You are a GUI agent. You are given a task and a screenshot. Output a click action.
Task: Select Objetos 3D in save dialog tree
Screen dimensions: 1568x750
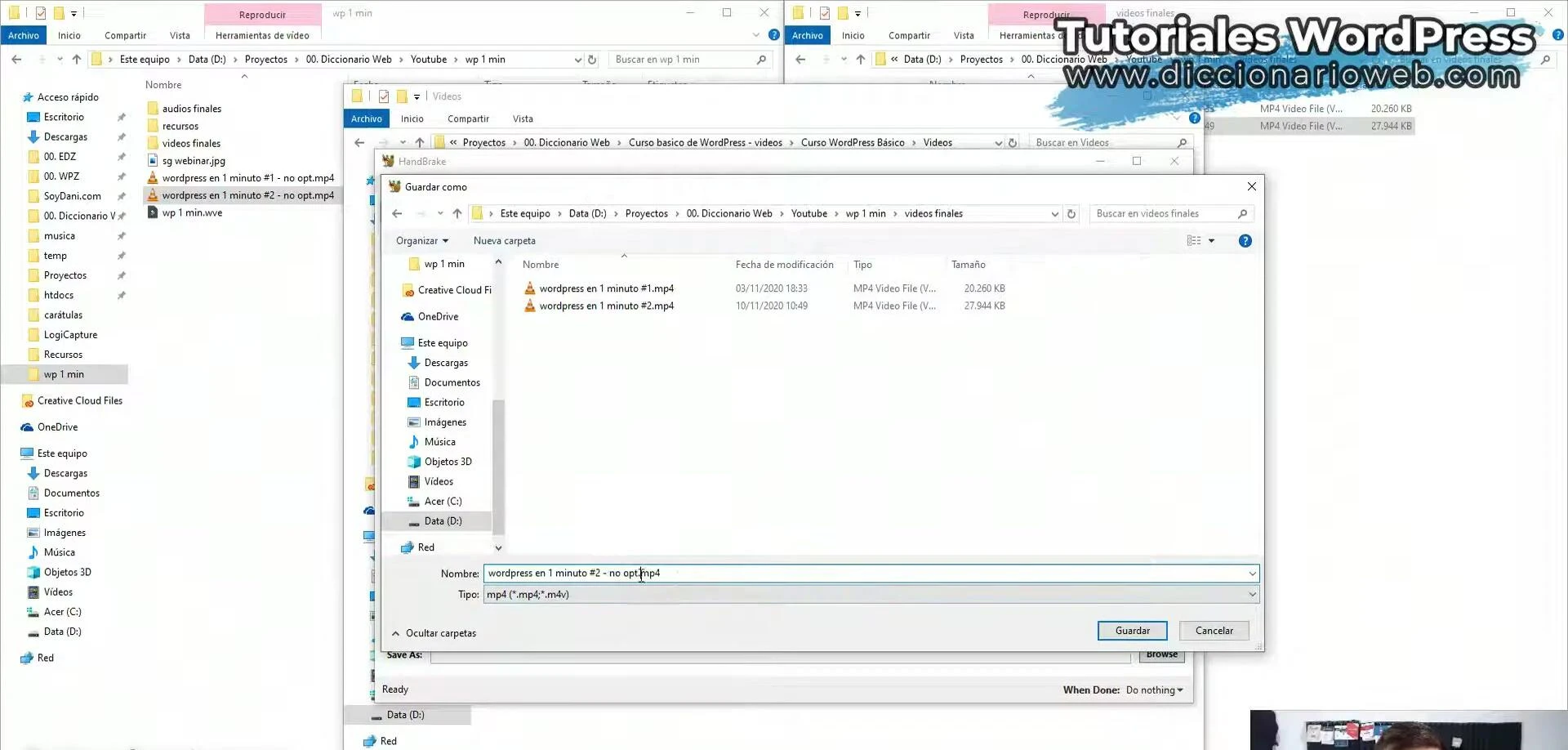[439, 462]
